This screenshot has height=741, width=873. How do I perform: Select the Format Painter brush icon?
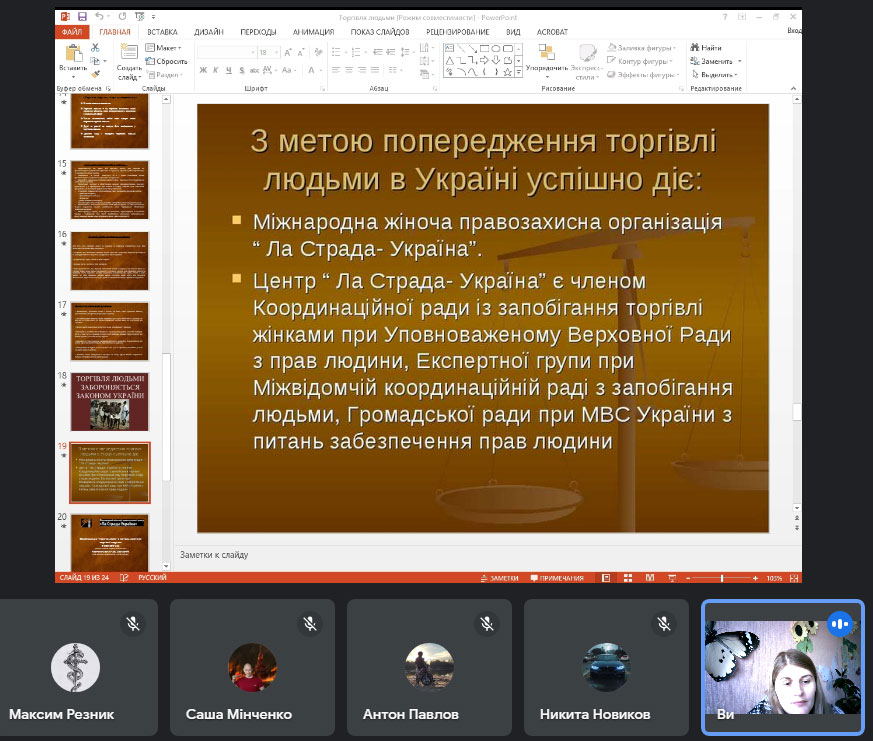[x=95, y=73]
